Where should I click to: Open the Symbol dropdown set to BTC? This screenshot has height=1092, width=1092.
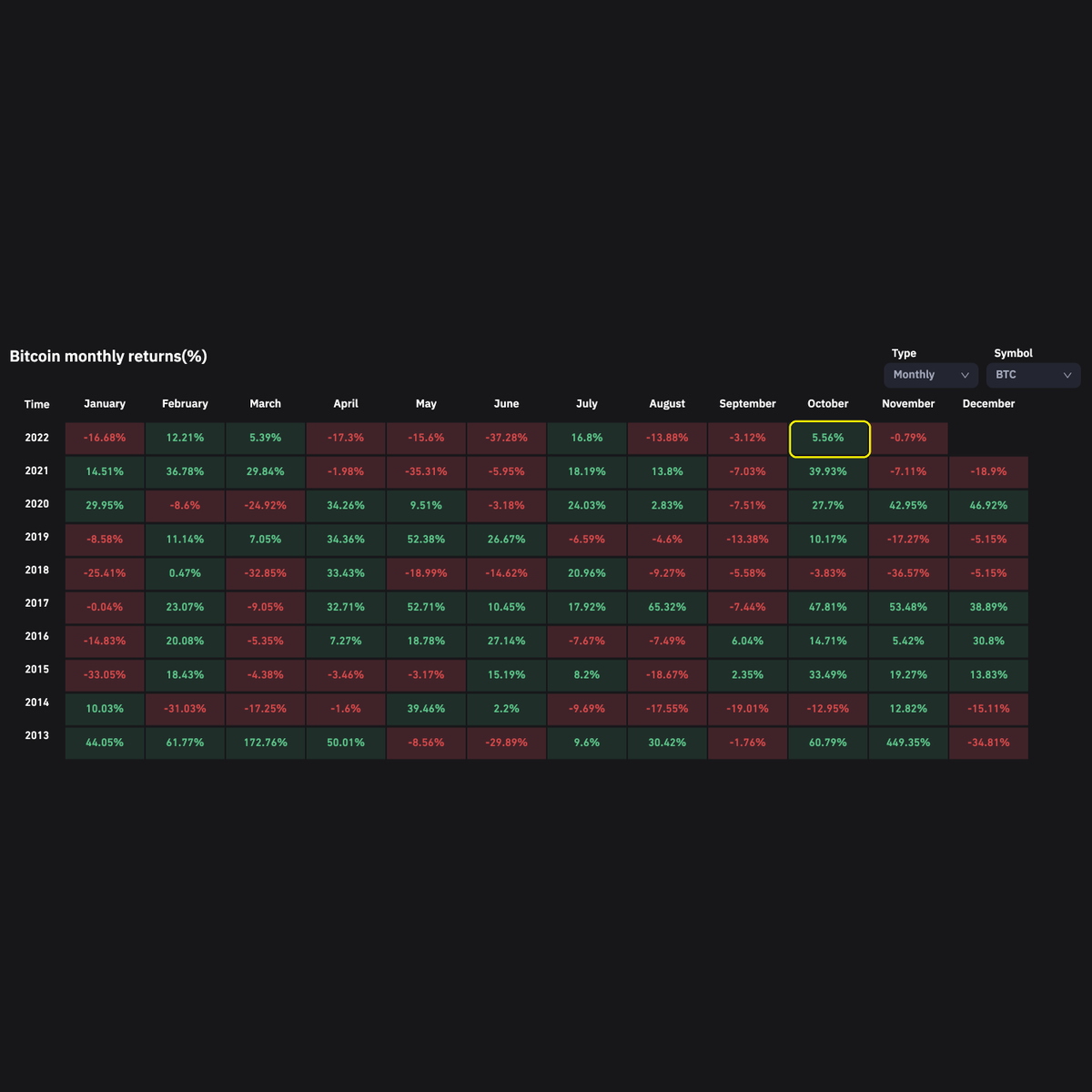coord(1034,375)
